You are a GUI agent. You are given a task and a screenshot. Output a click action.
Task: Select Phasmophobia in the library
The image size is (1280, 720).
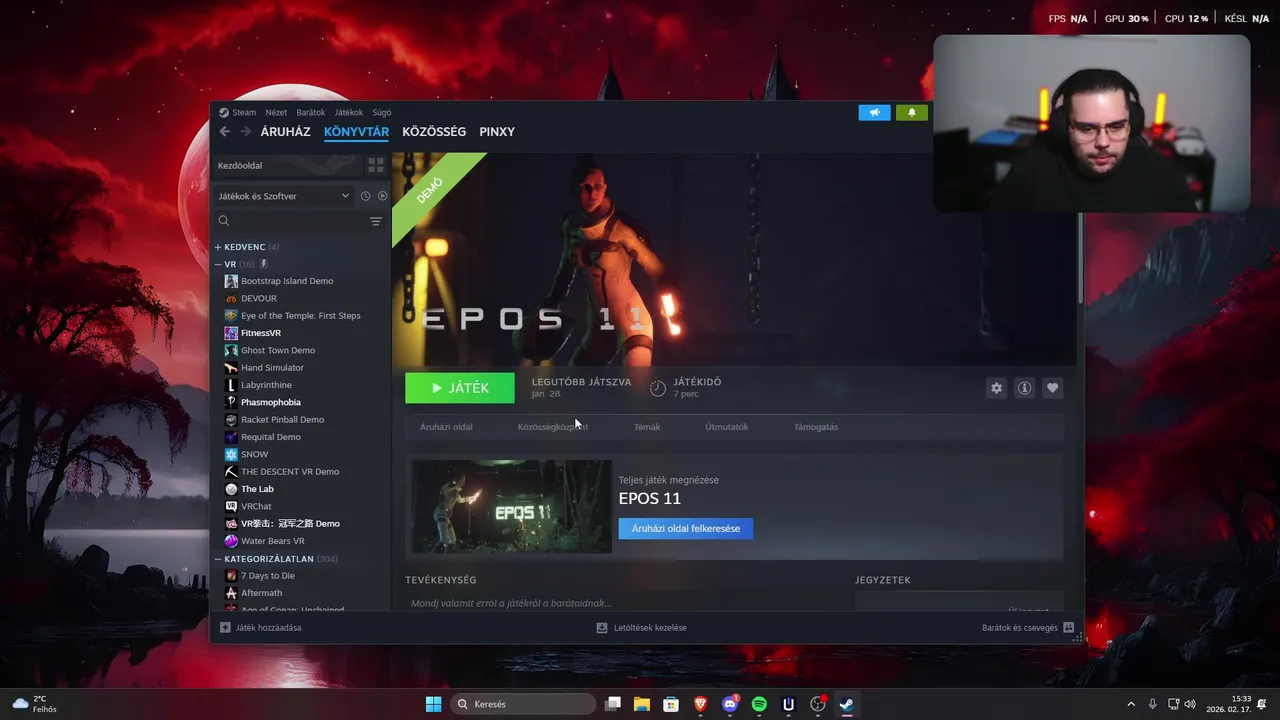click(270, 402)
